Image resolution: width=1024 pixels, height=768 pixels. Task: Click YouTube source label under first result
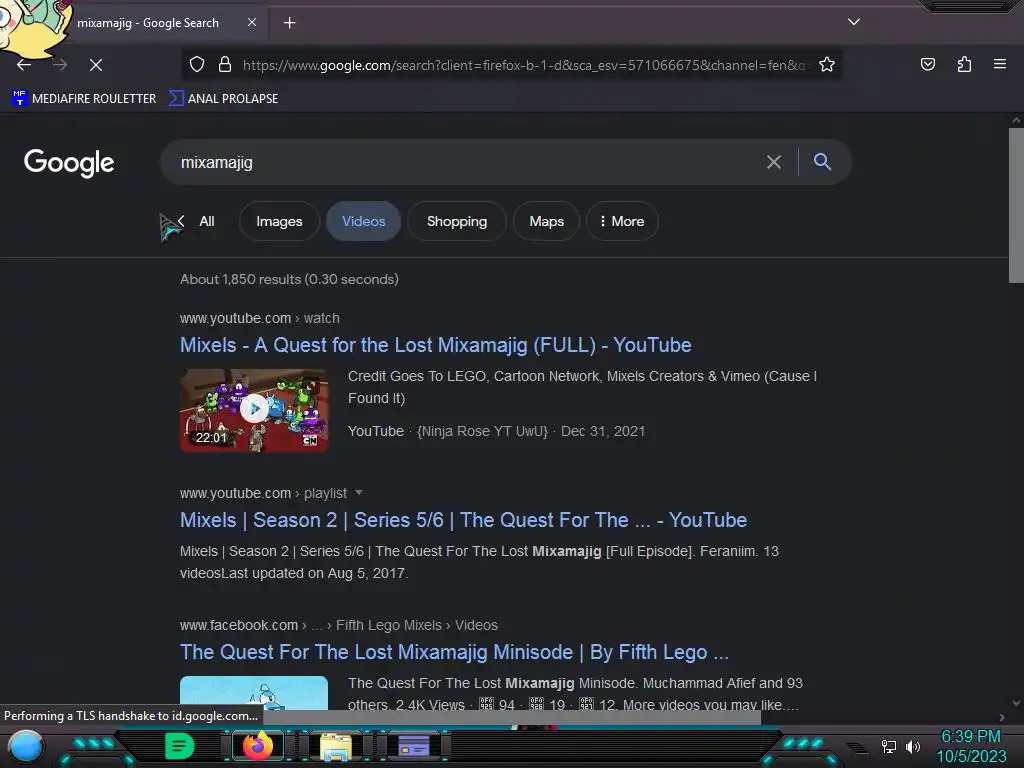tap(376, 431)
